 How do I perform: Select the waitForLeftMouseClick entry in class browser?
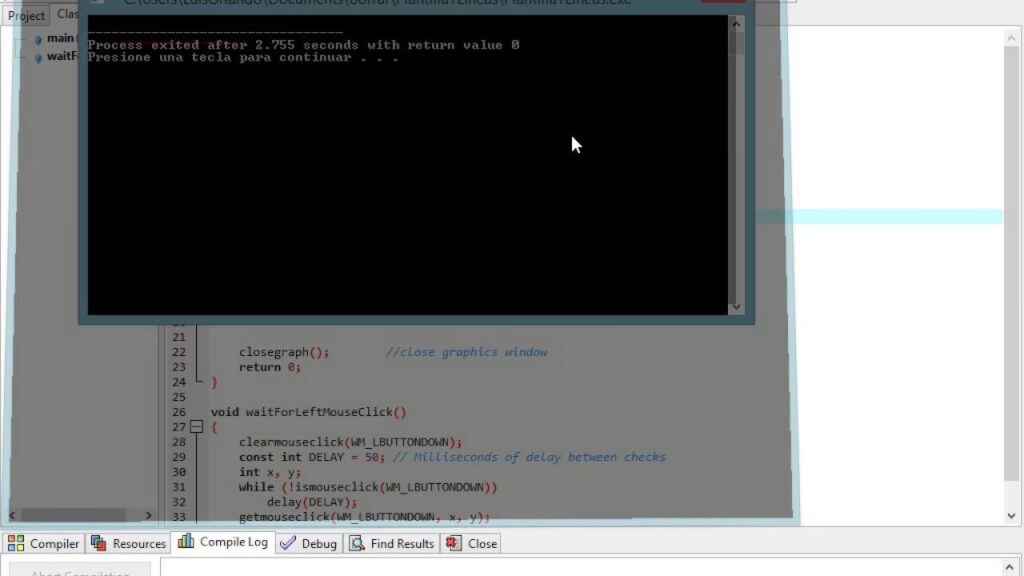tap(61, 56)
